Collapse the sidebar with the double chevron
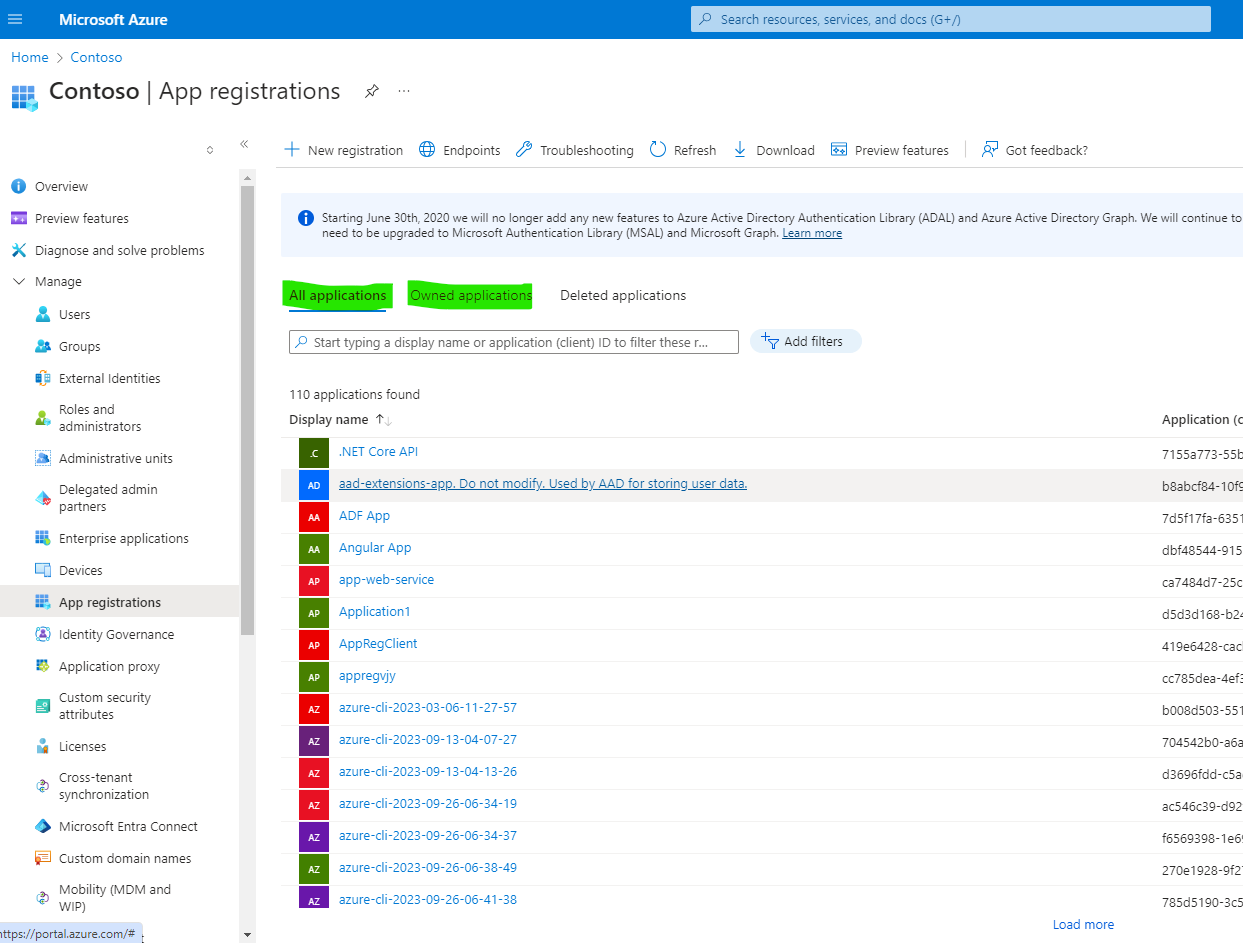Image resolution: width=1243 pixels, height=943 pixels. click(x=244, y=144)
